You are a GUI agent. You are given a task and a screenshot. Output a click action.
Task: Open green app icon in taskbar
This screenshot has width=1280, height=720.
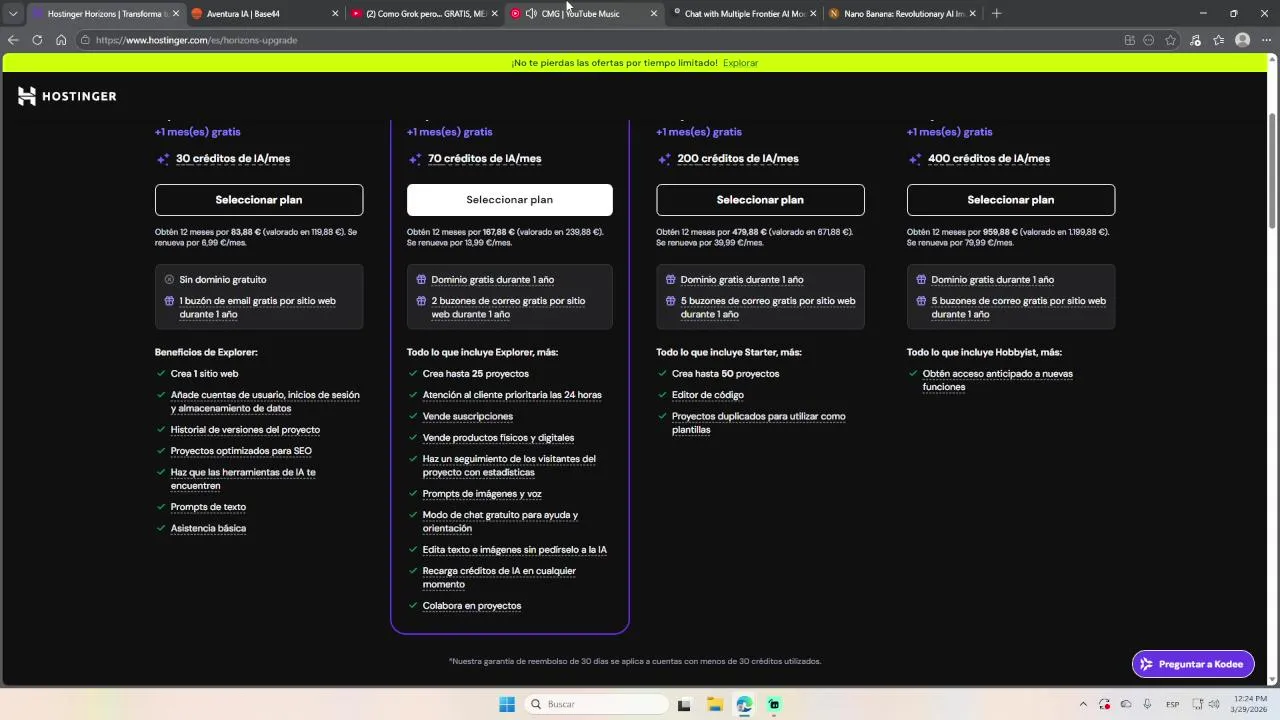click(x=774, y=704)
